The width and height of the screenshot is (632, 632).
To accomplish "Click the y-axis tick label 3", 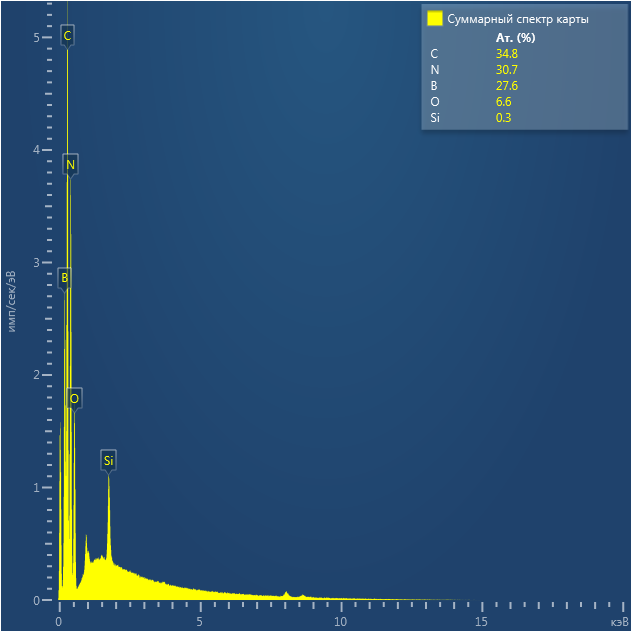I will (x=36, y=262).
